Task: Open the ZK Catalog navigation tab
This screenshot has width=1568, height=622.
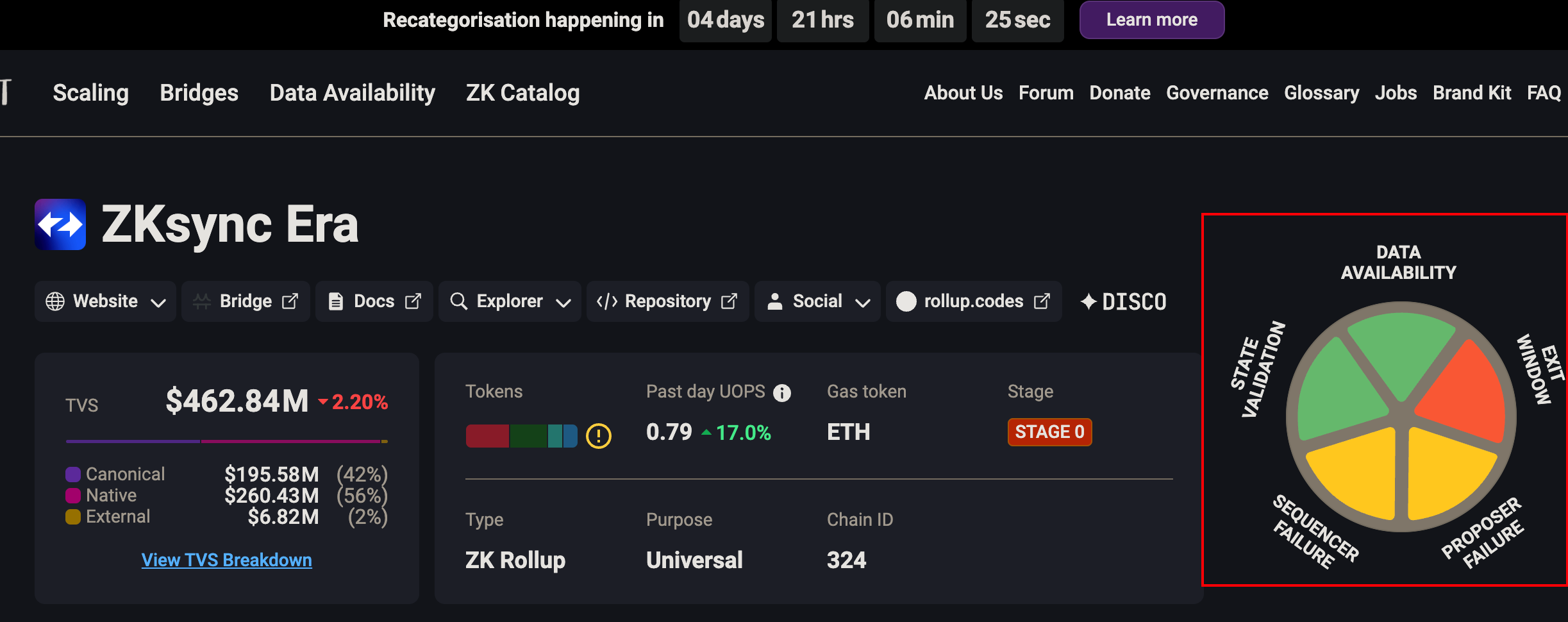Action: (522, 93)
